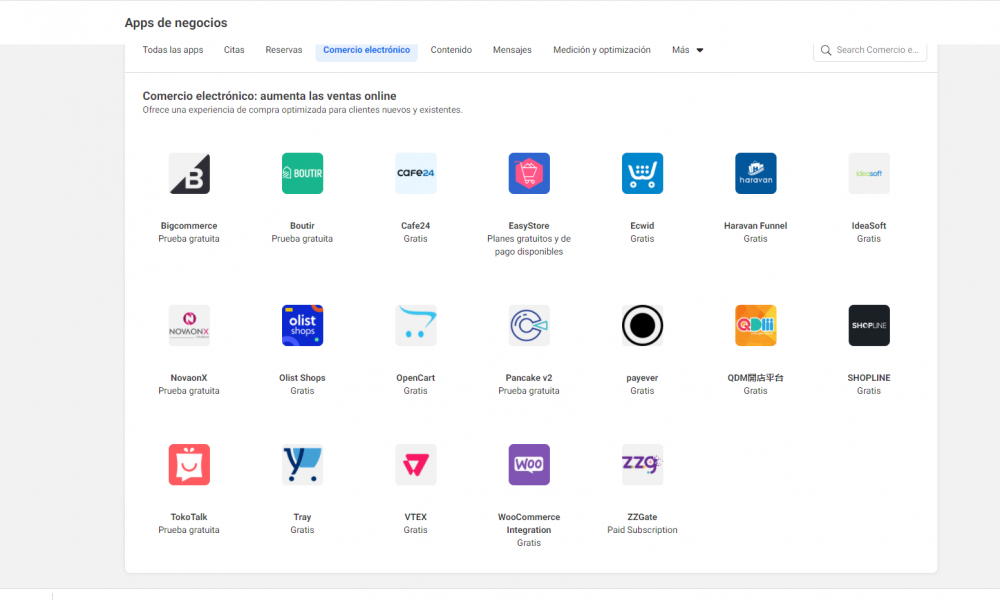1000x600 pixels.
Task: Open the Reservas tab
Action: coord(284,50)
